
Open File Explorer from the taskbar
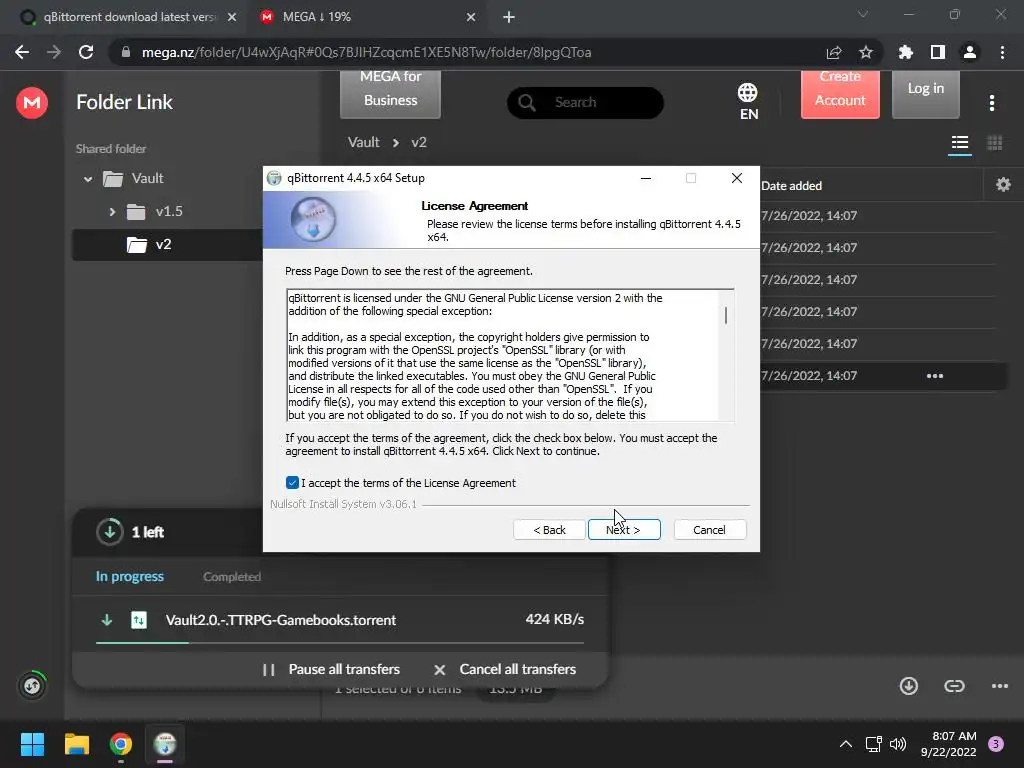(76, 744)
